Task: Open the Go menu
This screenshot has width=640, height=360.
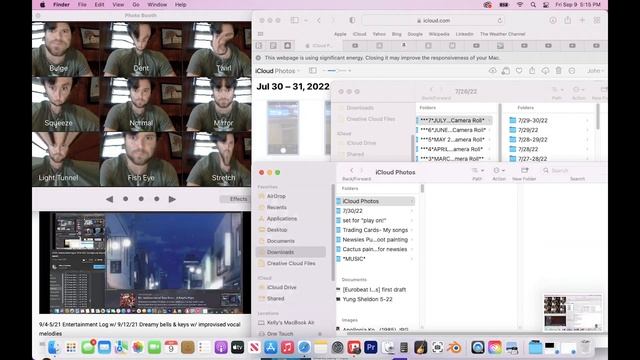Action: (136, 4)
